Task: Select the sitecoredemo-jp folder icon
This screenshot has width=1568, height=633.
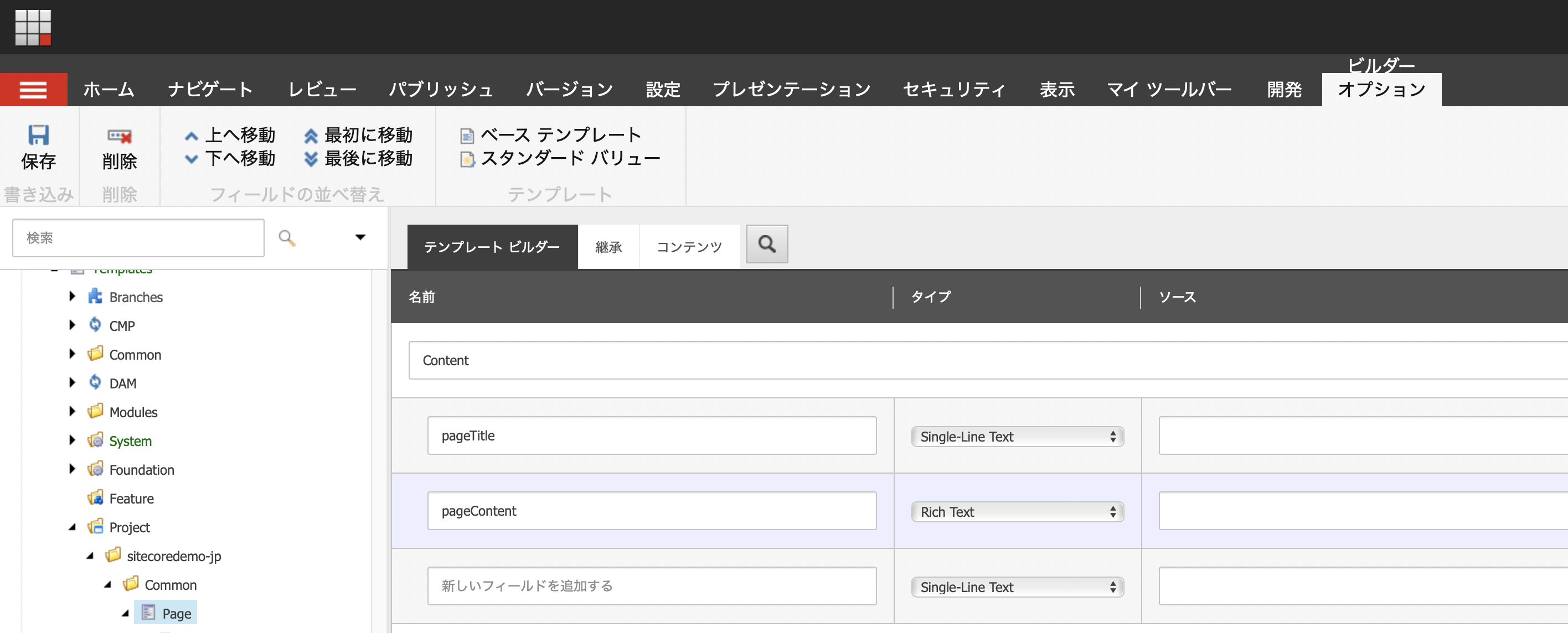Action: click(112, 555)
